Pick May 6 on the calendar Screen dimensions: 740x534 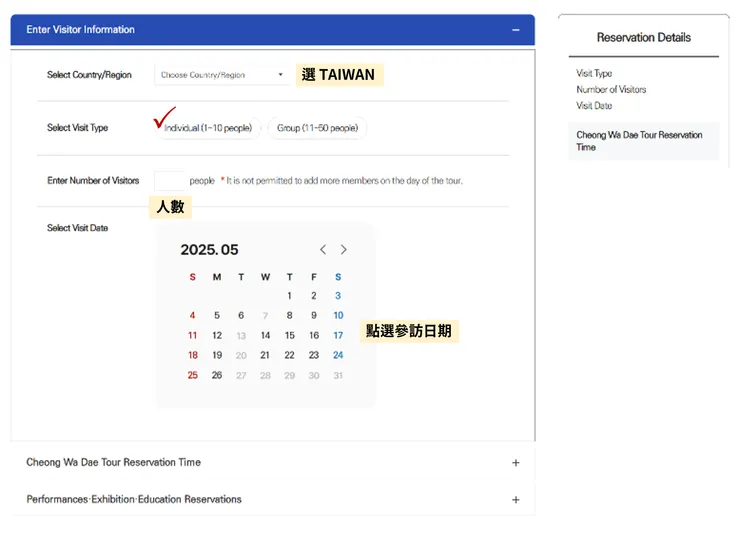[241, 316]
